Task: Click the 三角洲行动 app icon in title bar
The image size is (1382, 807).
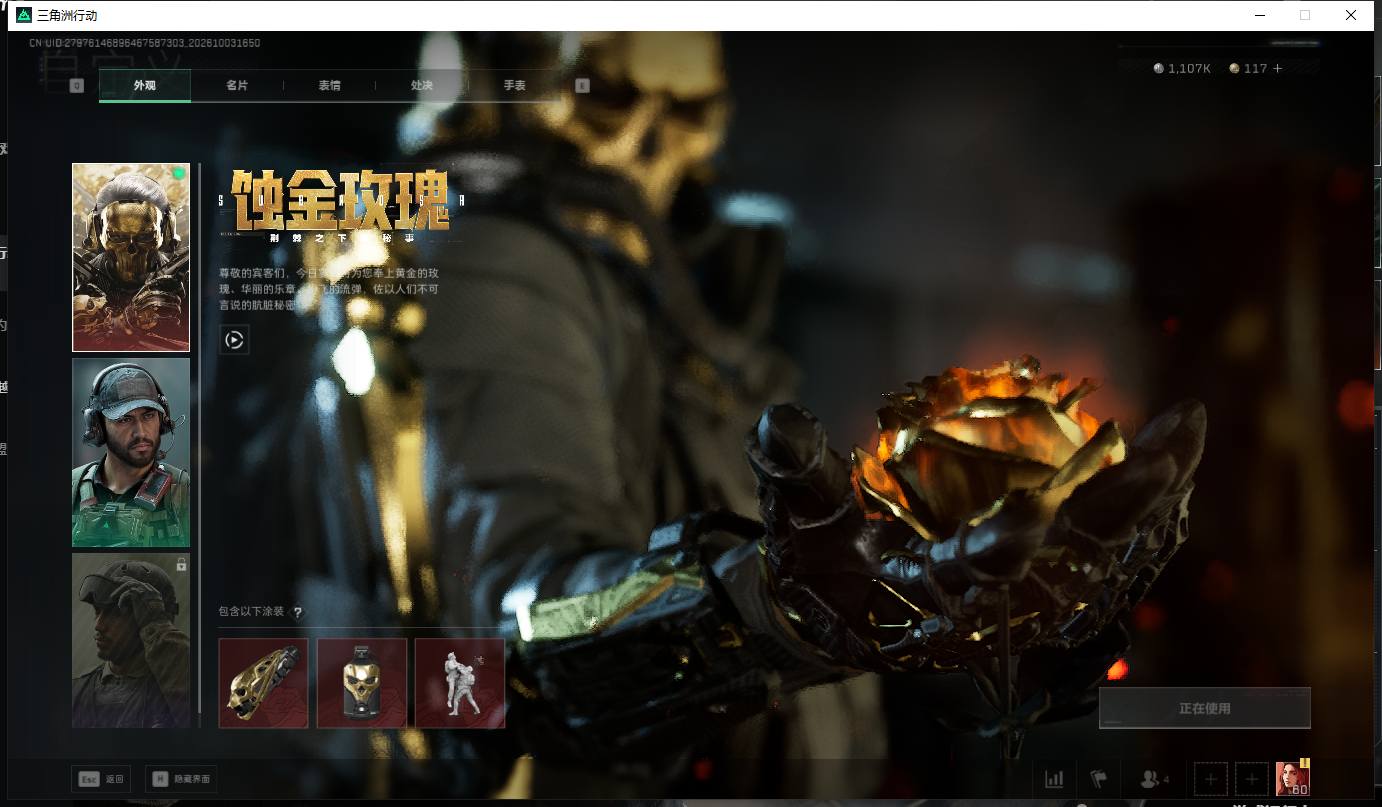Action: 24,15
